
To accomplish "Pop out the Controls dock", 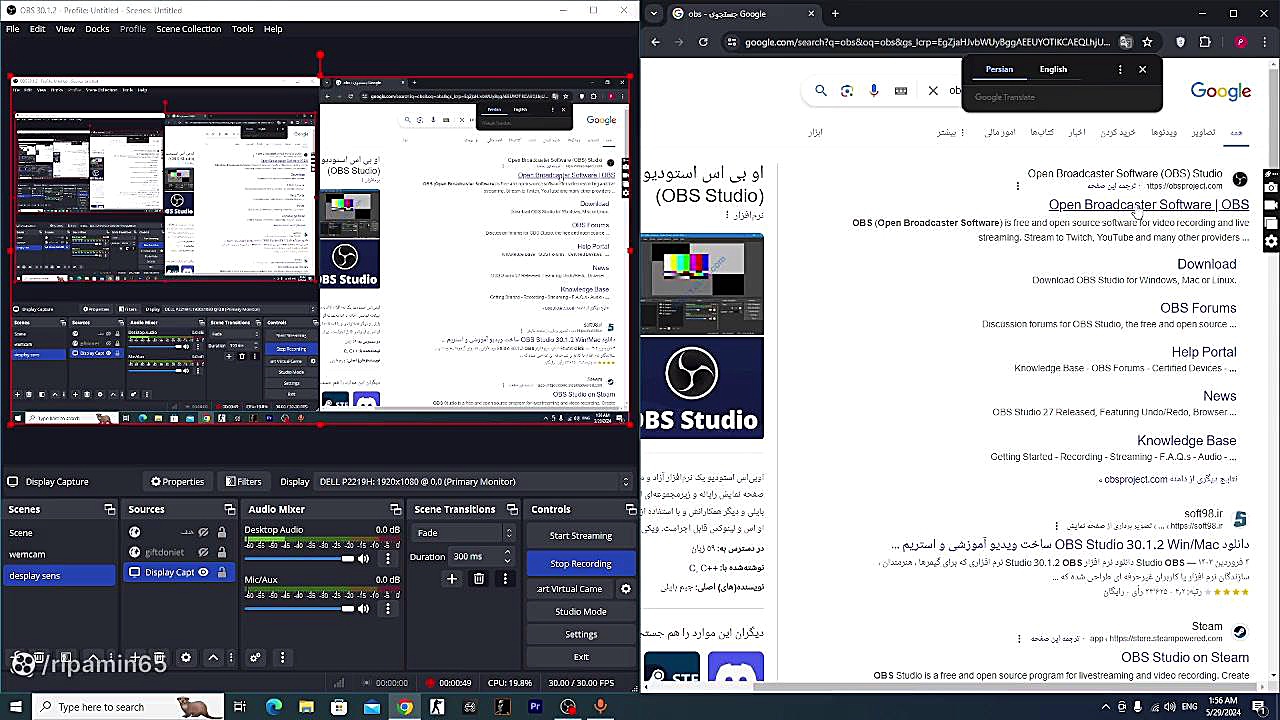I will tap(630, 509).
